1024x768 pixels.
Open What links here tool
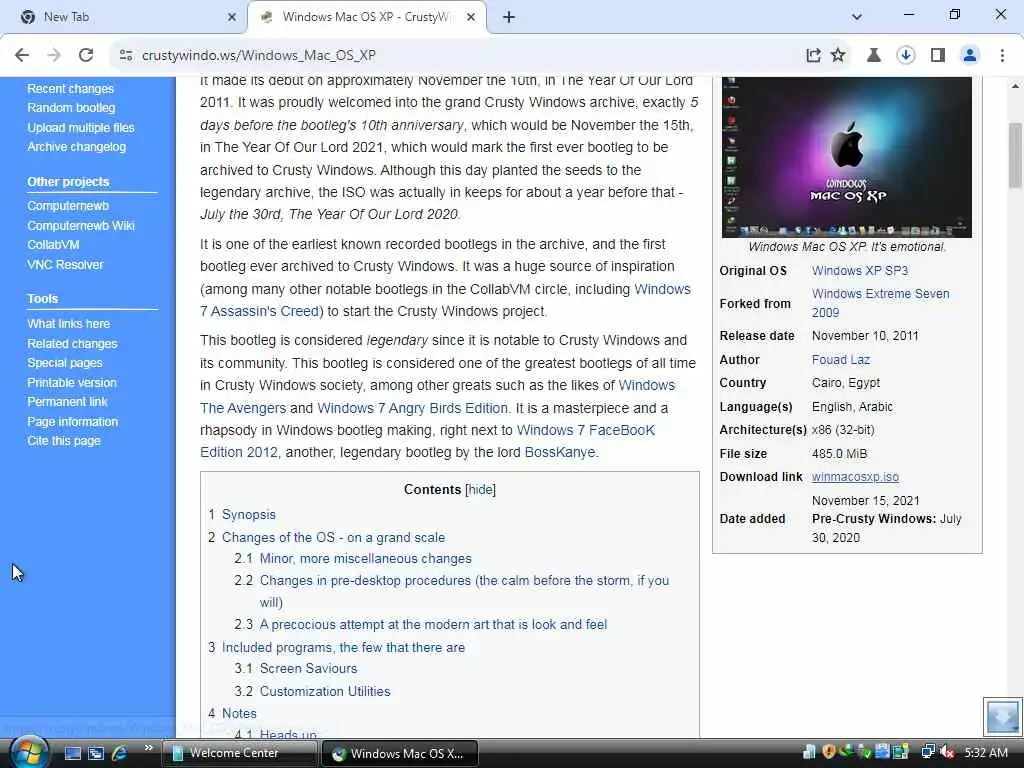pyautogui.click(x=69, y=323)
